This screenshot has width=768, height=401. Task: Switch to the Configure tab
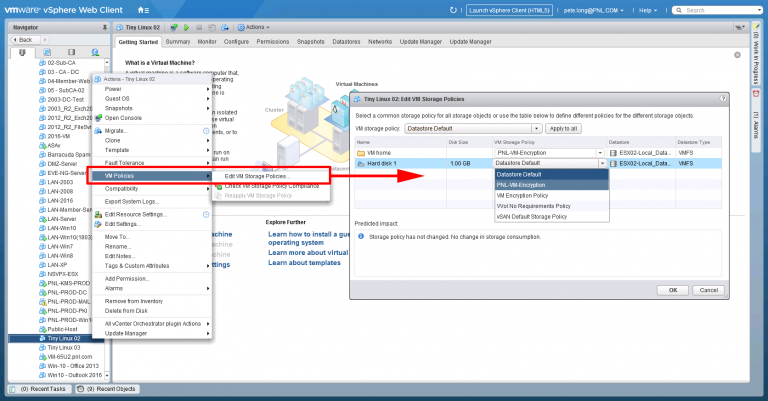coord(237,42)
